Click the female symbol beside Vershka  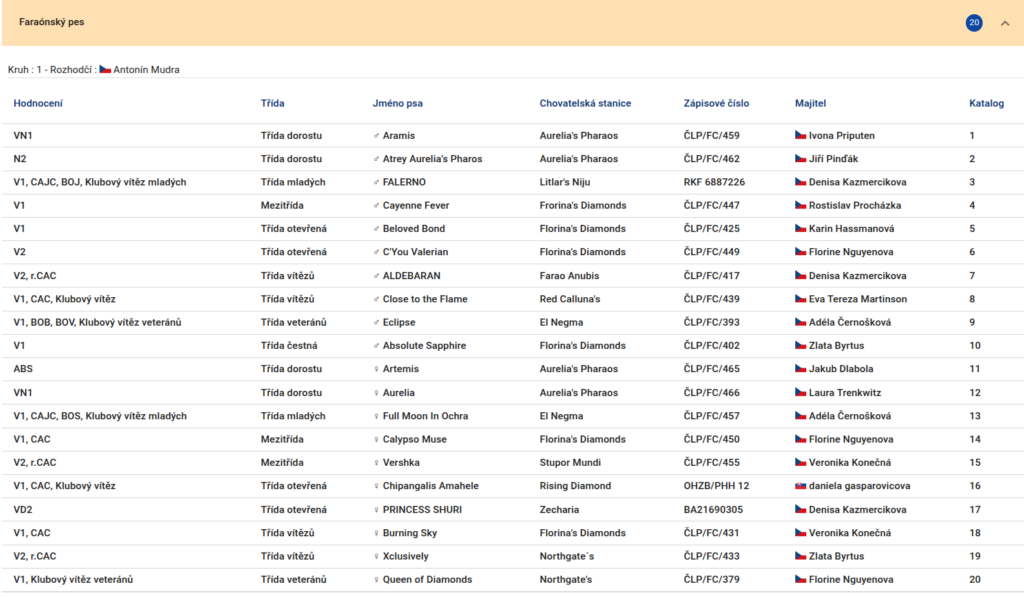(376, 463)
